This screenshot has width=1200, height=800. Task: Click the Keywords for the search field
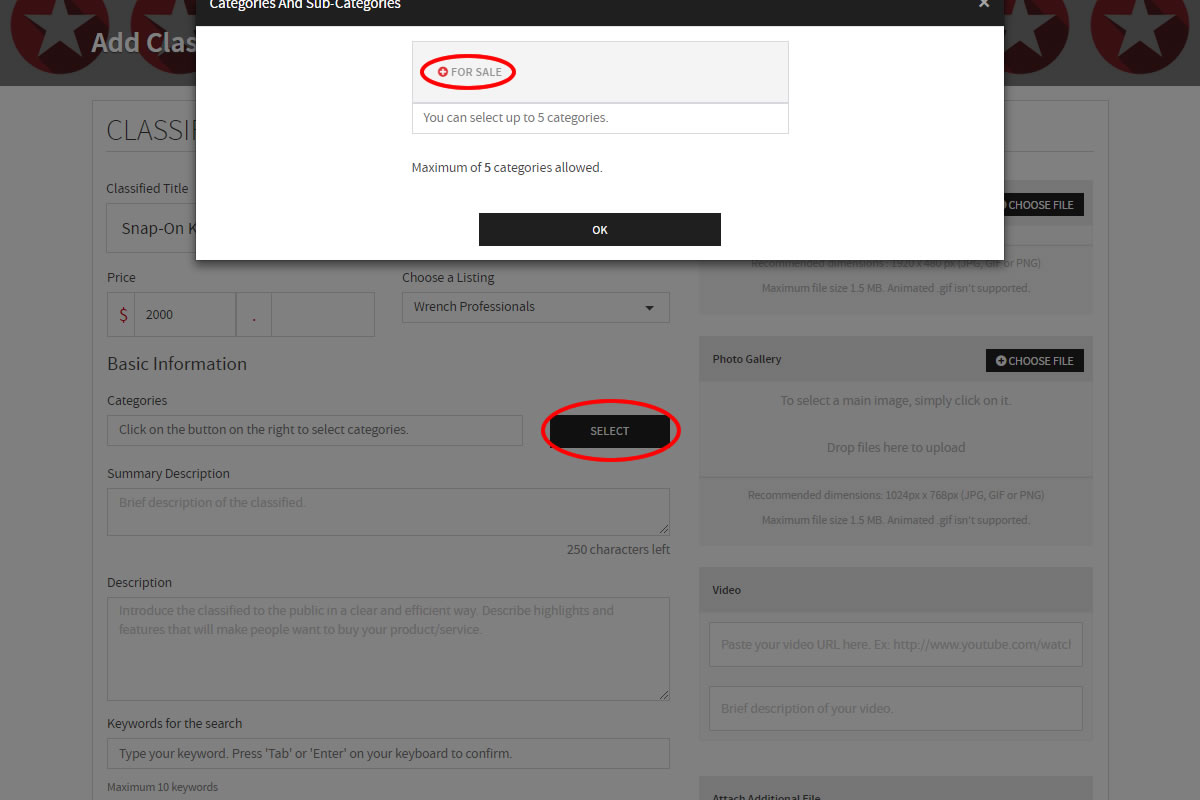click(388, 753)
